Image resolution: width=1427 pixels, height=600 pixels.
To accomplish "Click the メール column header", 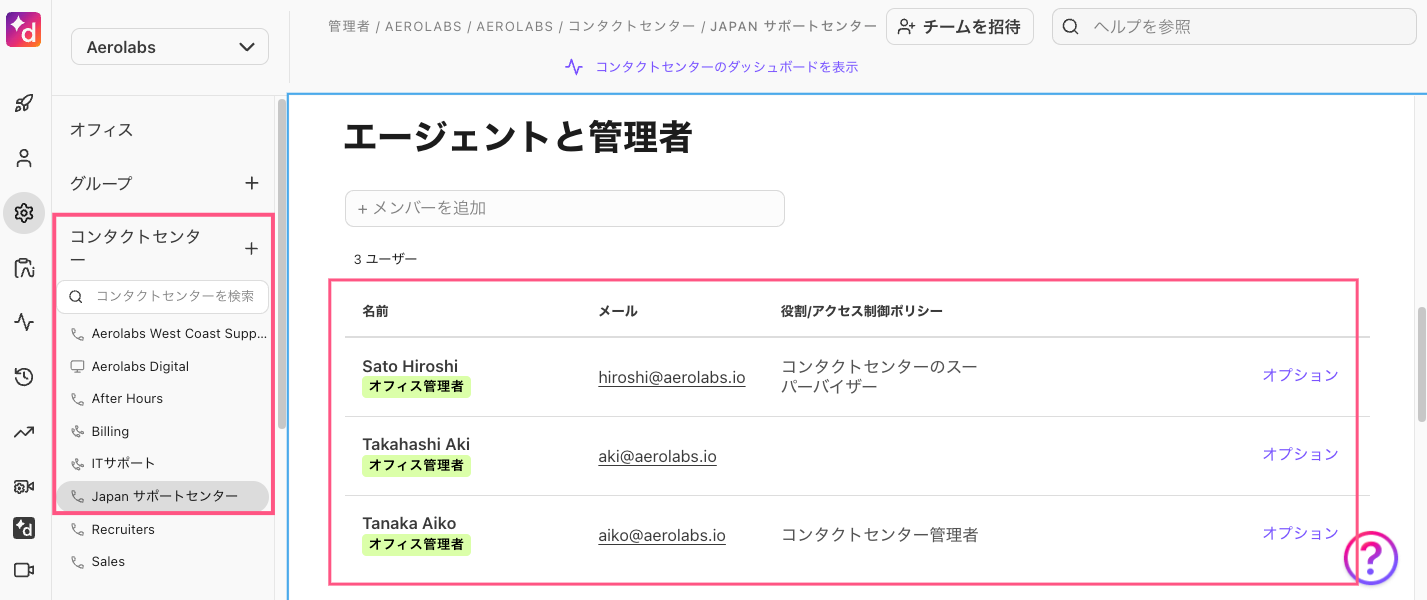I will pos(617,311).
